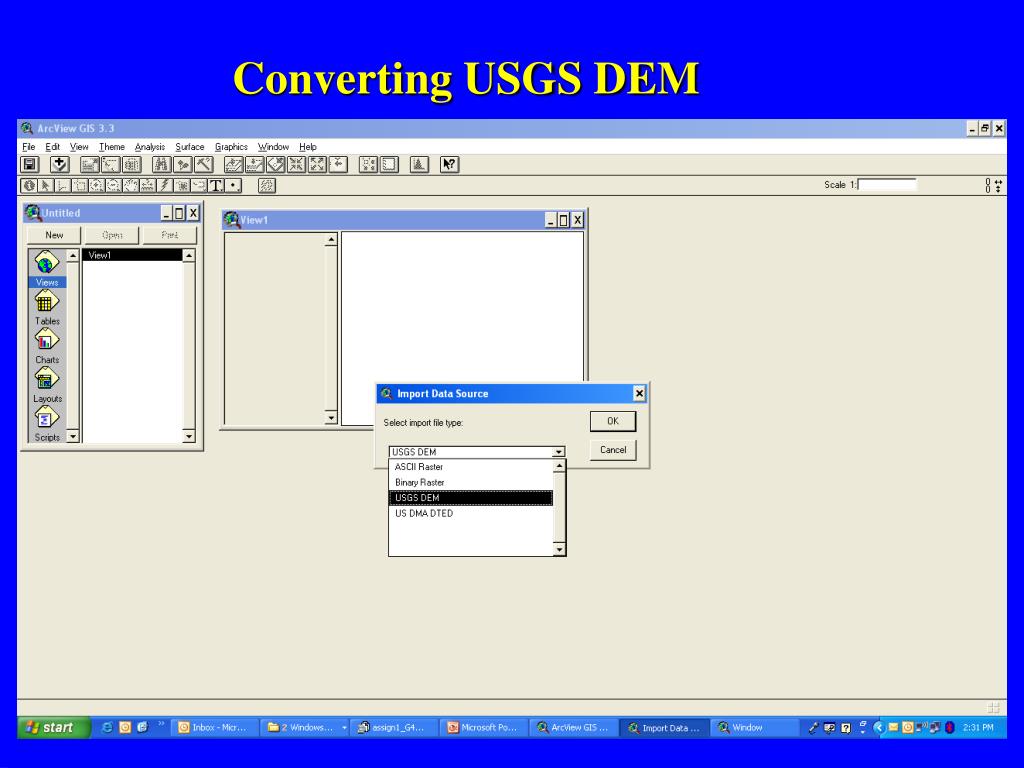This screenshot has height=768, width=1024.
Task: Open the Views section in project window
Action: (47, 268)
